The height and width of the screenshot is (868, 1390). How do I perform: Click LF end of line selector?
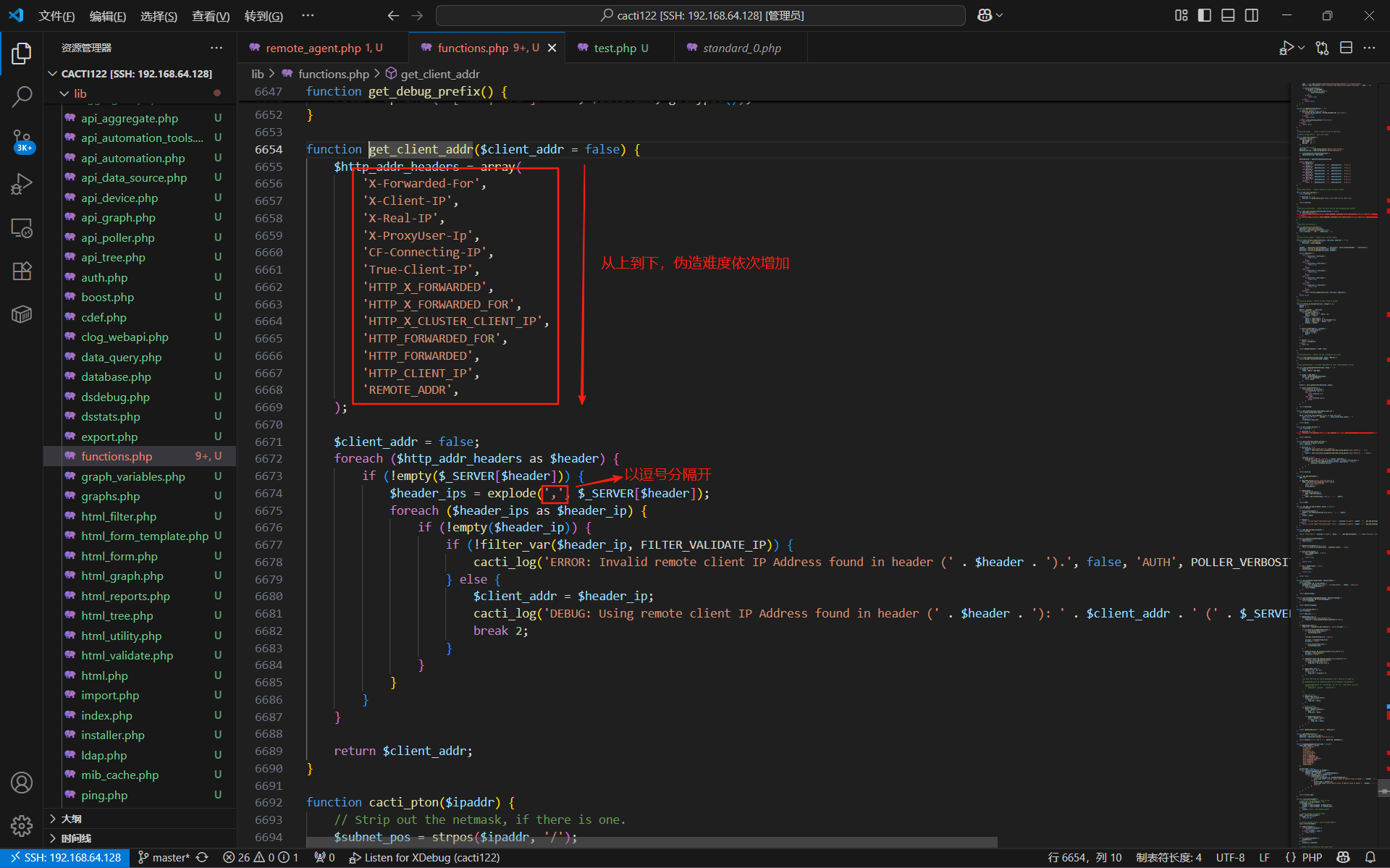(x=1264, y=858)
